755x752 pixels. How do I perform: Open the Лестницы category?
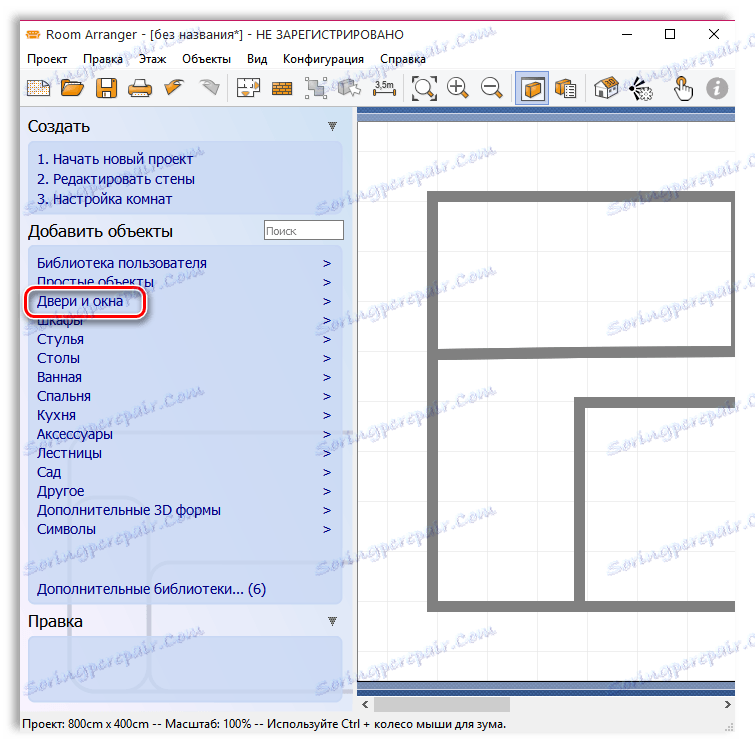pyautogui.click(x=69, y=454)
